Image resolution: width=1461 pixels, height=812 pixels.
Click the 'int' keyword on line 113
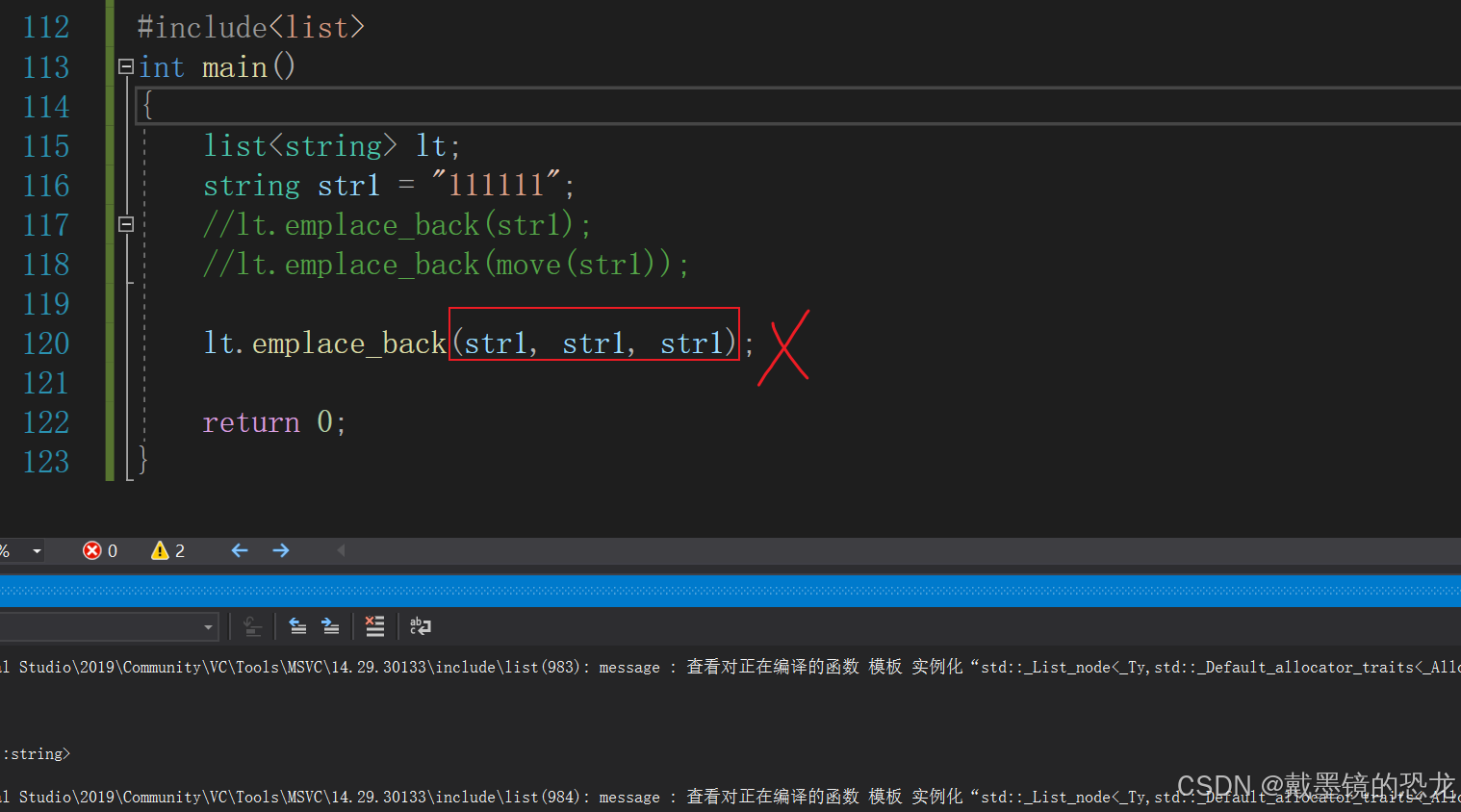[162, 67]
